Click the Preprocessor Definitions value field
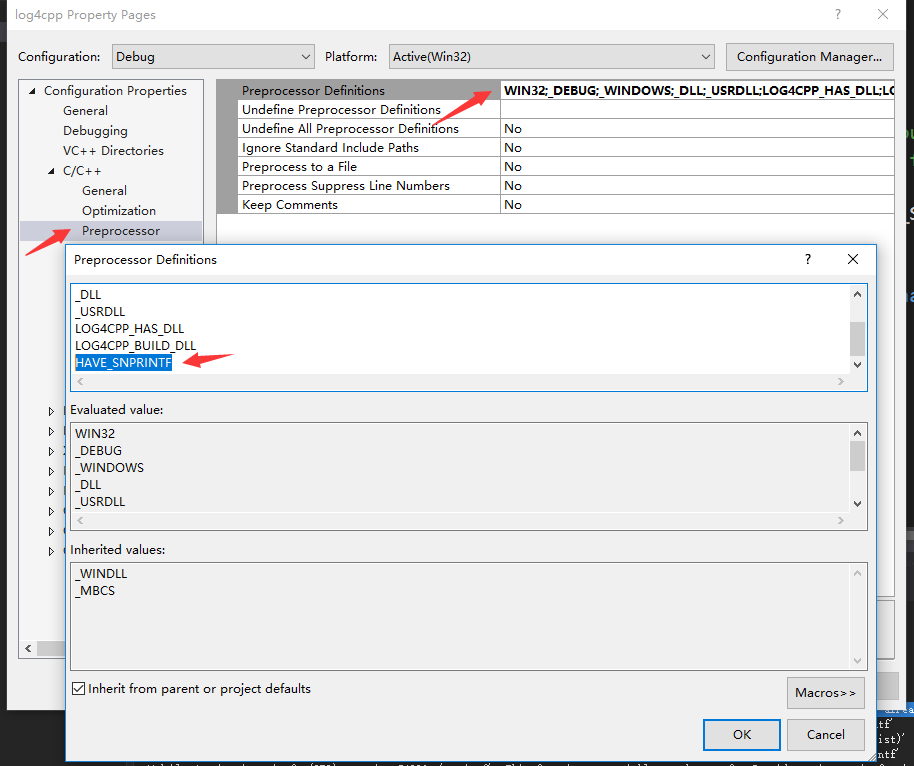 click(x=697, y=90)
